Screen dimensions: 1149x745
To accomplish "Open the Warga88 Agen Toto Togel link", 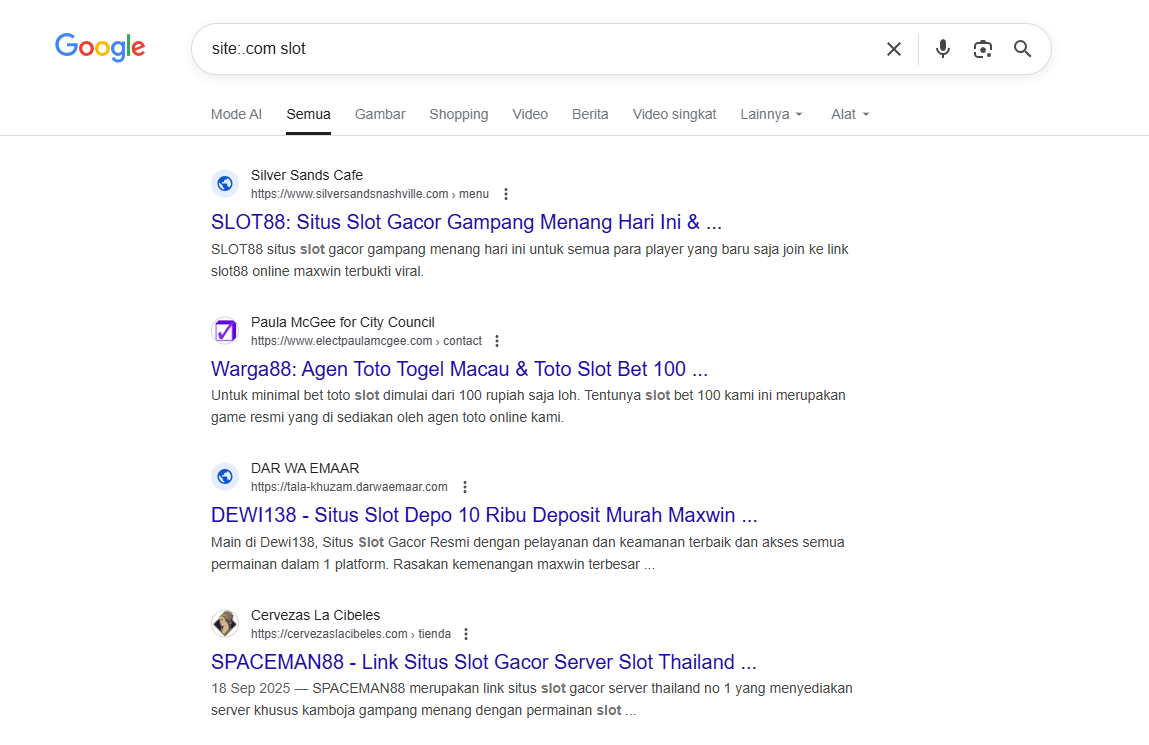I will tap(459, 369).
